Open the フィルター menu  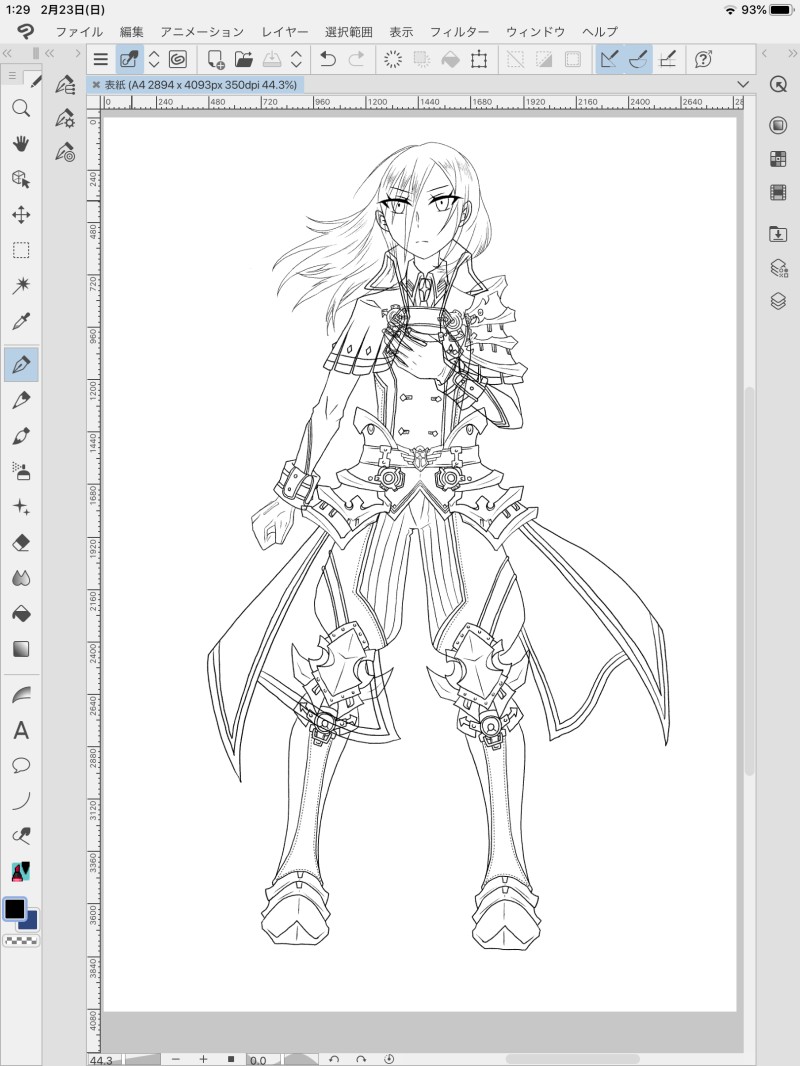pos(459,32)
